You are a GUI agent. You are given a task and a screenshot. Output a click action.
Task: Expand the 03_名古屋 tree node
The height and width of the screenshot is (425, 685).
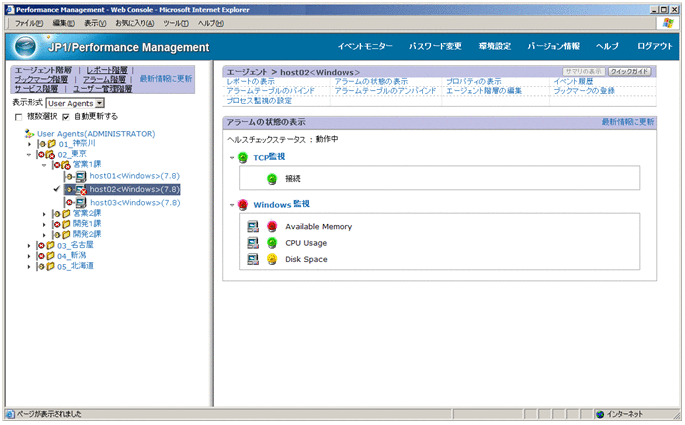[29, 246]
